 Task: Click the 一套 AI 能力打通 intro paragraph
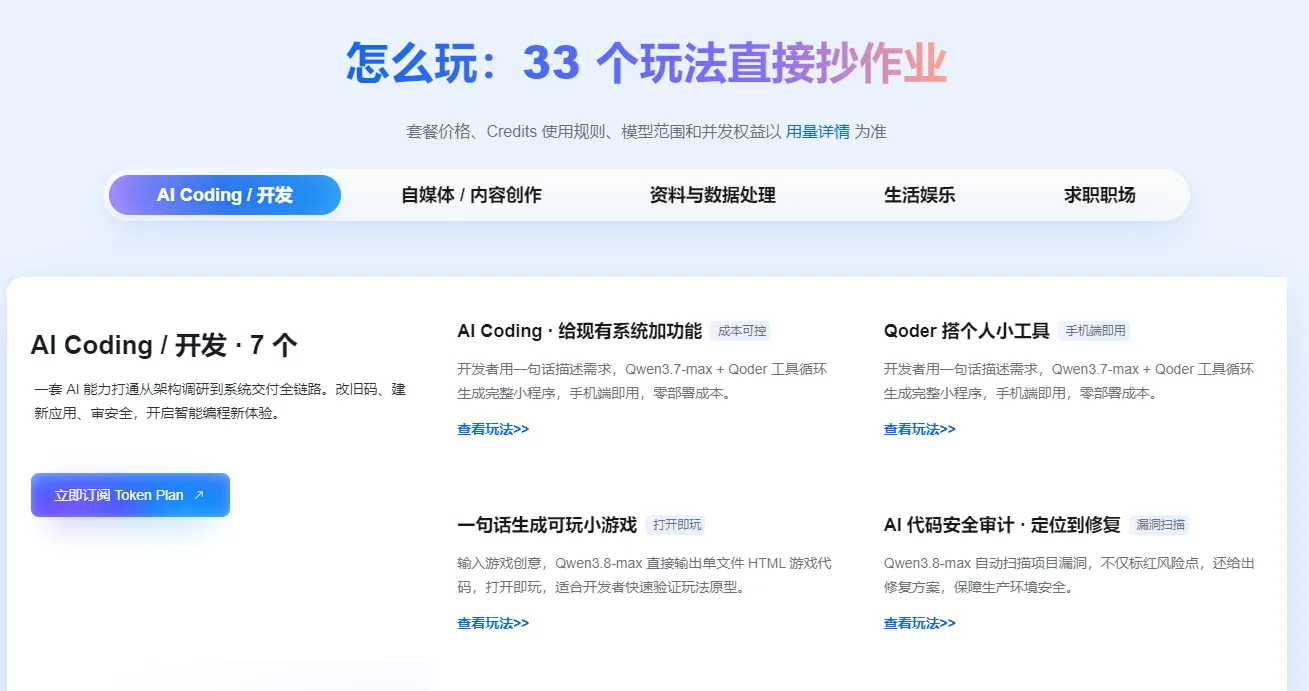coord(220,401)
